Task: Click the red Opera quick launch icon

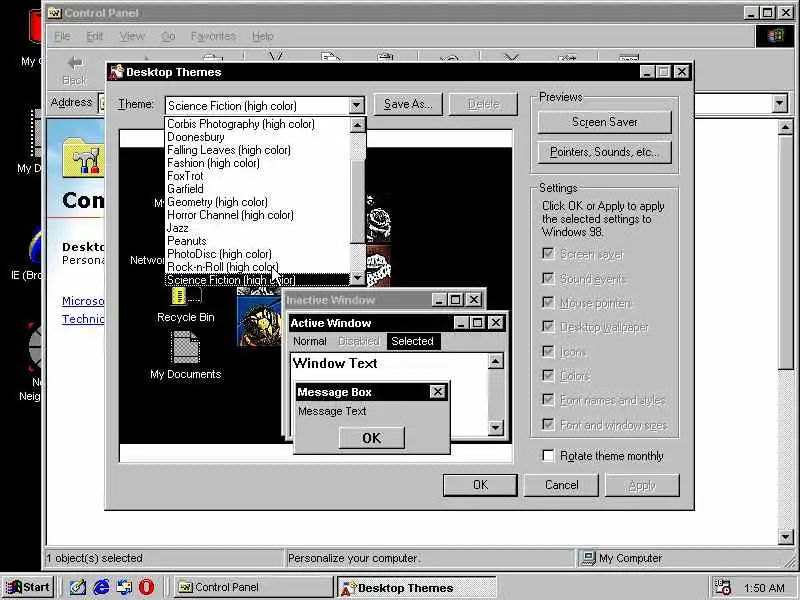Action: [x=146, y=587]
